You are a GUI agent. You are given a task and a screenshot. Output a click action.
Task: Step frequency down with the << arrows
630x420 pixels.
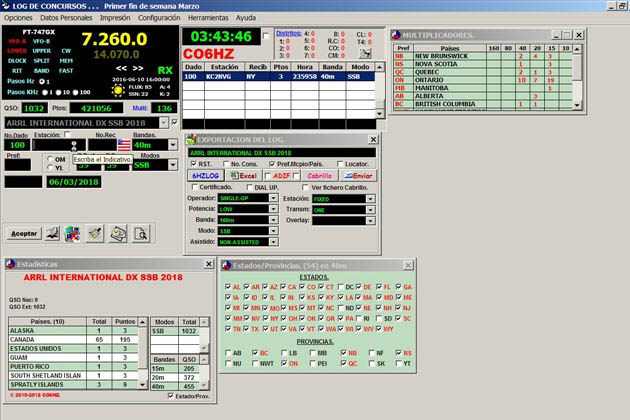click(121, 68)
